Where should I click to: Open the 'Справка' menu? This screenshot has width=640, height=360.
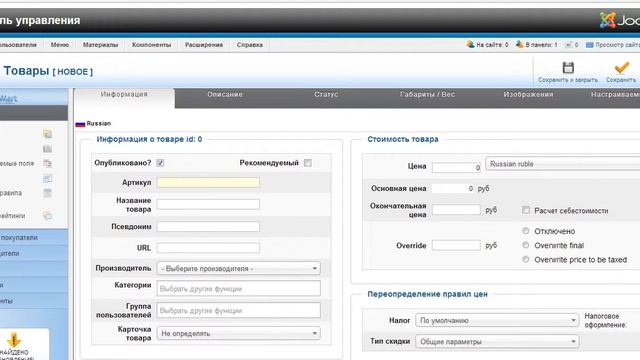[250, 45]
